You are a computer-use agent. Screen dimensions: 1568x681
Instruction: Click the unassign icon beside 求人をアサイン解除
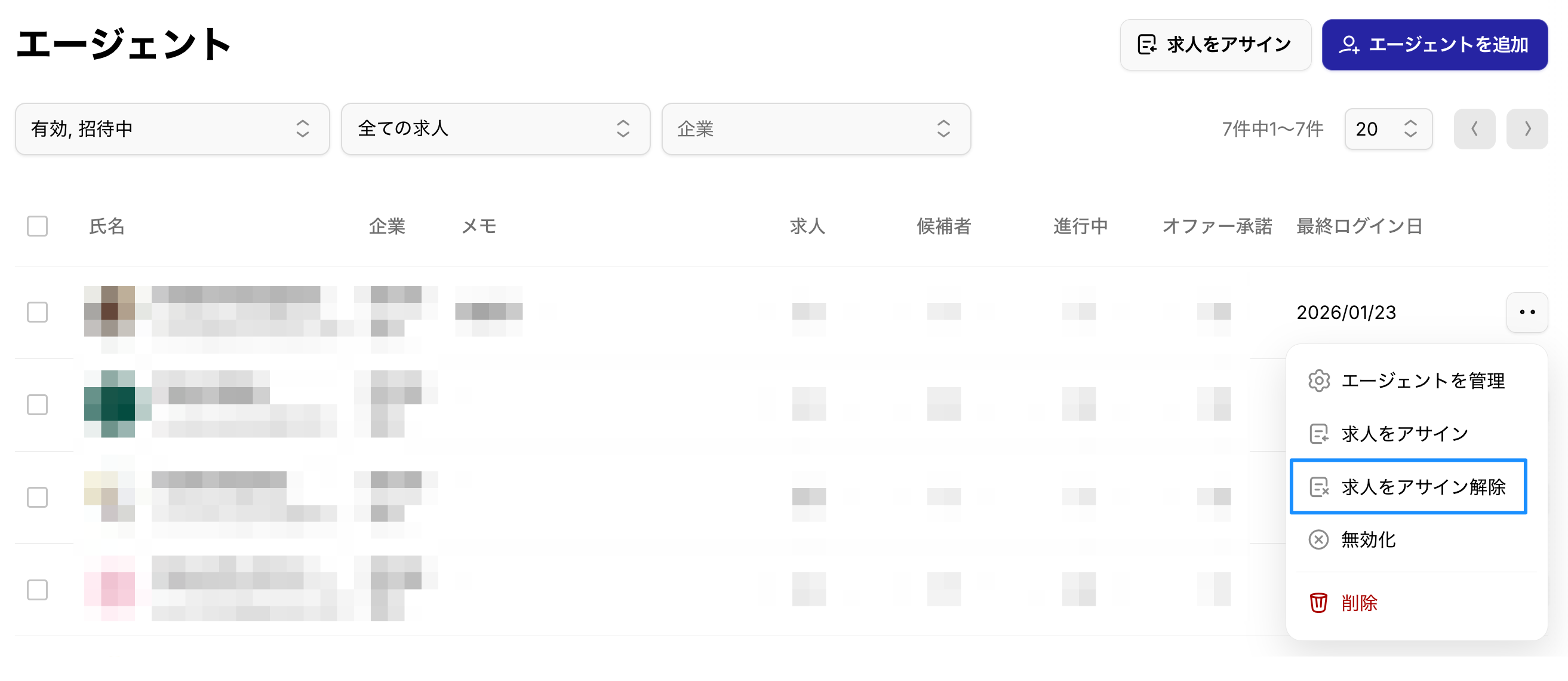[x=1318, y=487]
